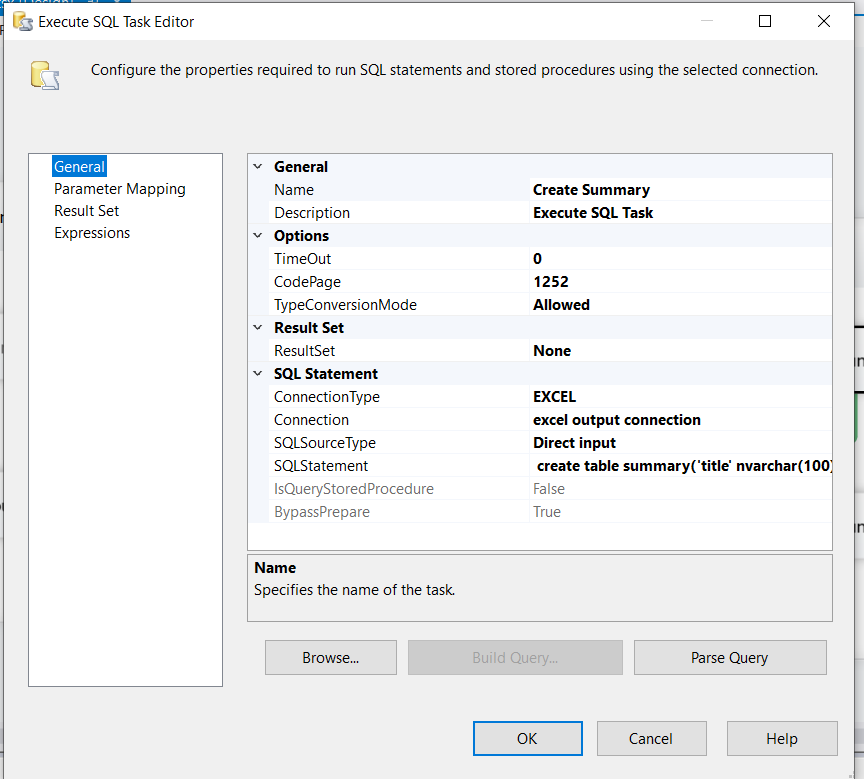The image size is (864, 779).
Task: Click the large task icon above the description text
Action: point(44,76)
